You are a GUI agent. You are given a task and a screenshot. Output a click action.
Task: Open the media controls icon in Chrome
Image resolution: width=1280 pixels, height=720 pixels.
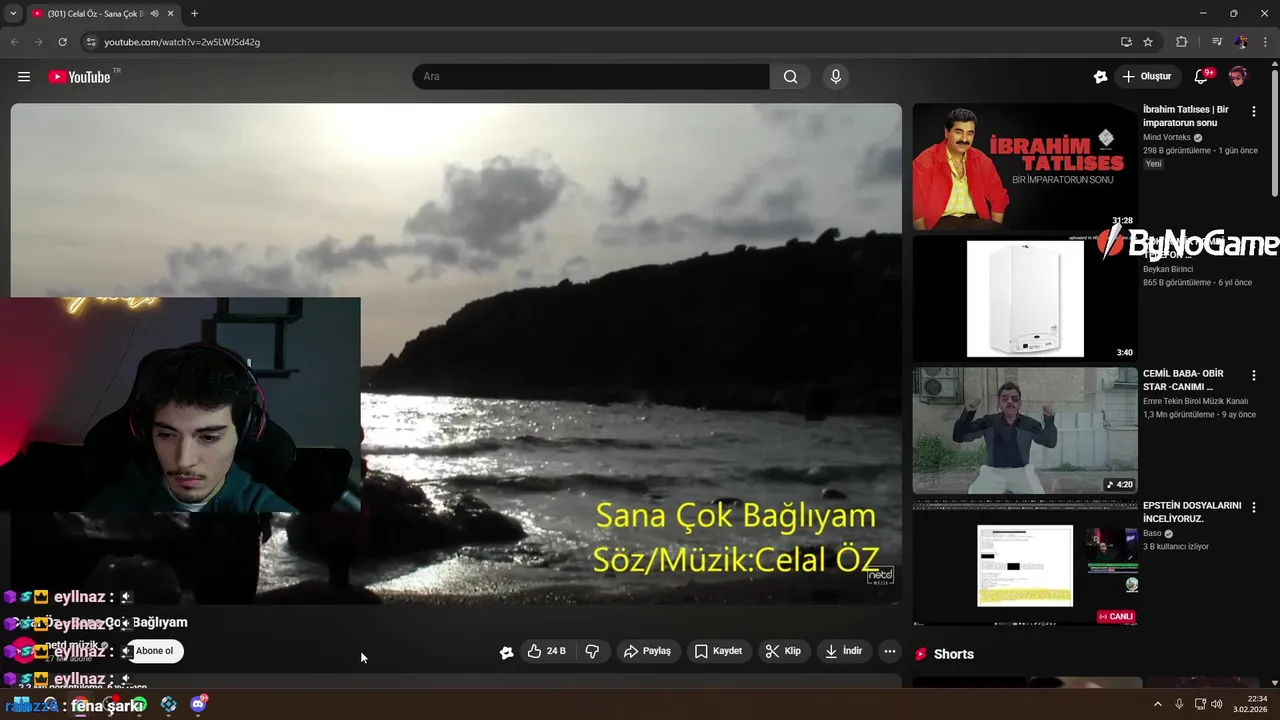pyautogui.click(x=1217, y=42)
